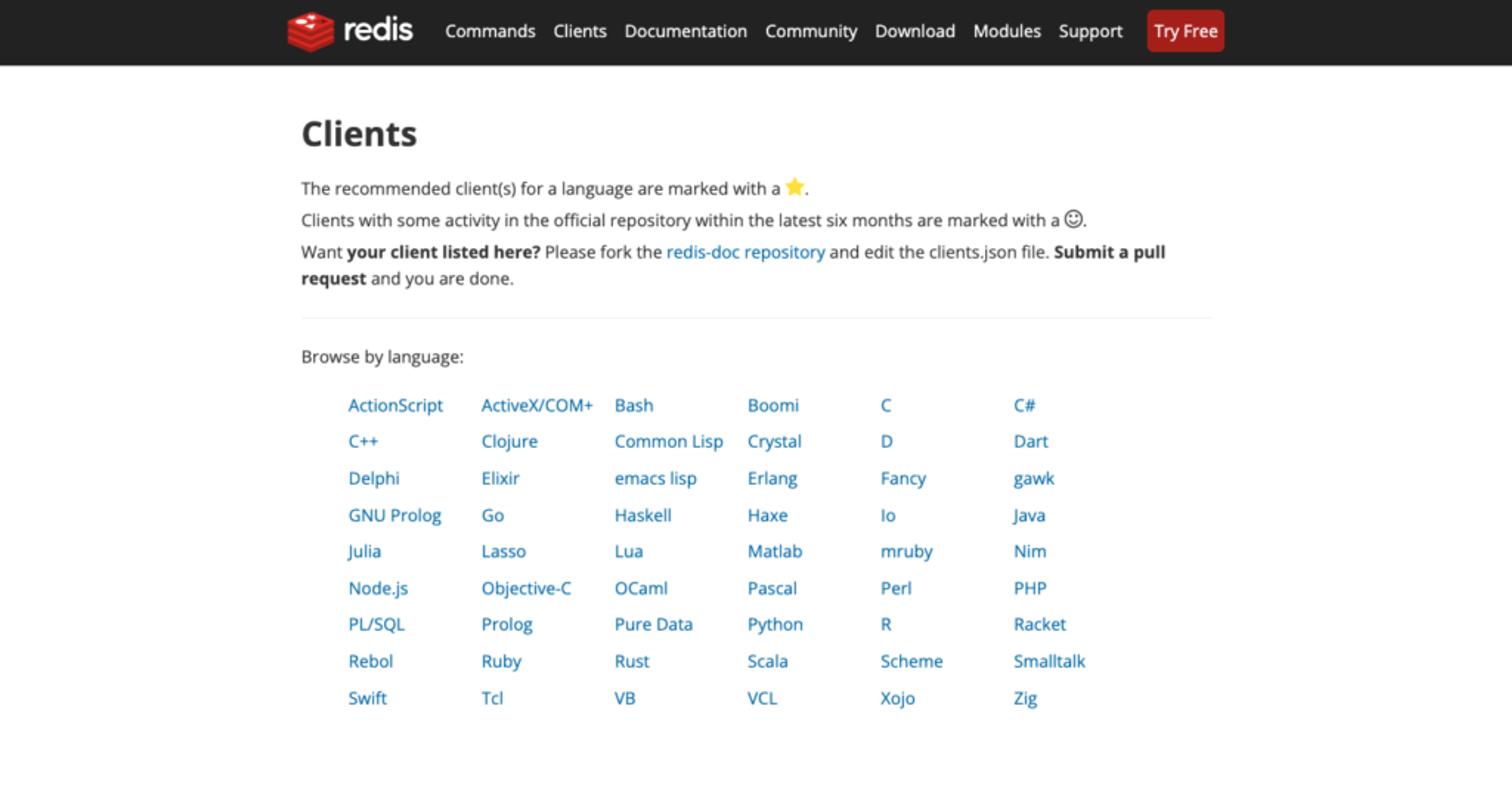Click the R language link
The height and width of the screenshot is (793, 1512).
point(886,624)
